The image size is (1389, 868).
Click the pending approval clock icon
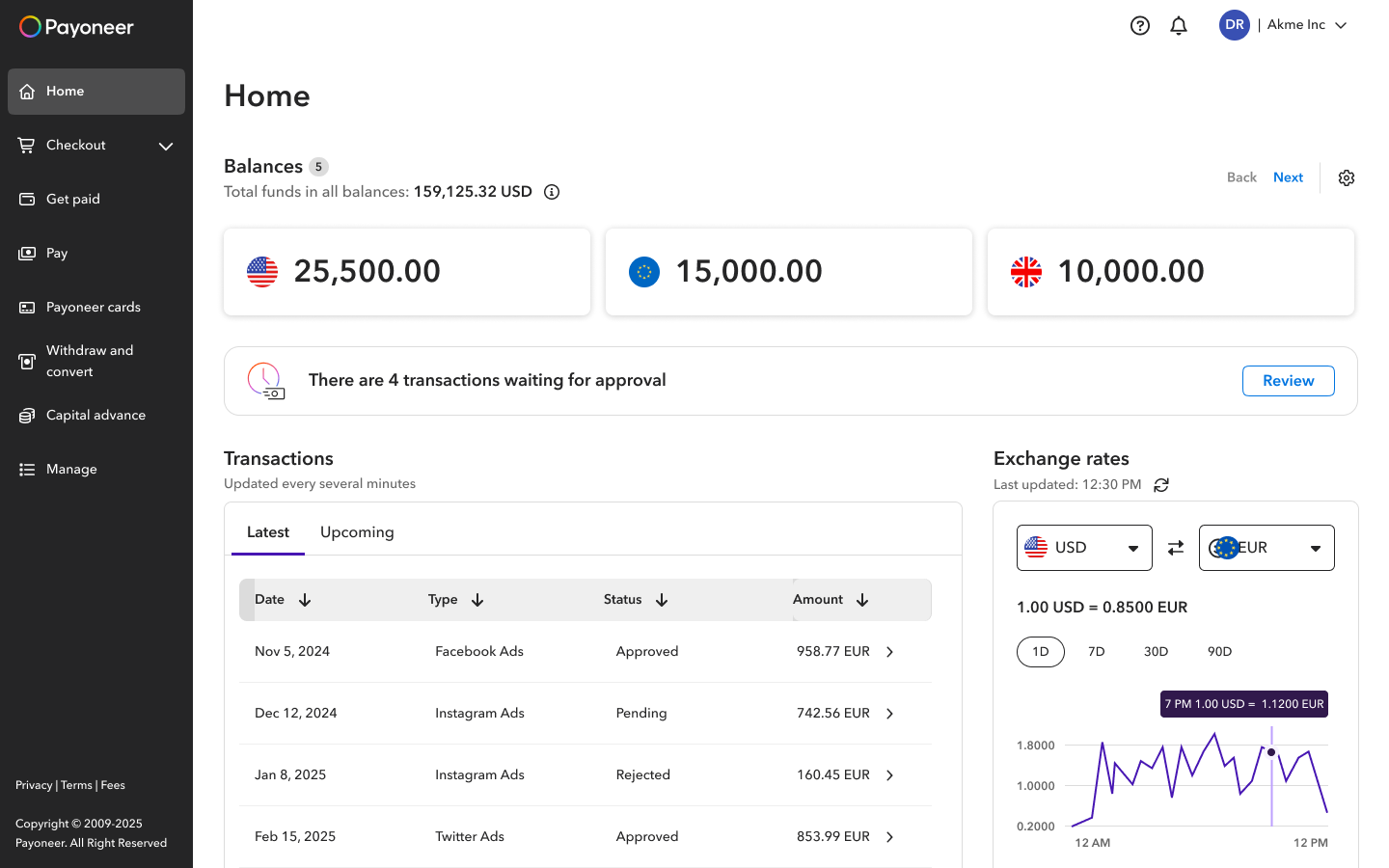[x=265, y=381]
